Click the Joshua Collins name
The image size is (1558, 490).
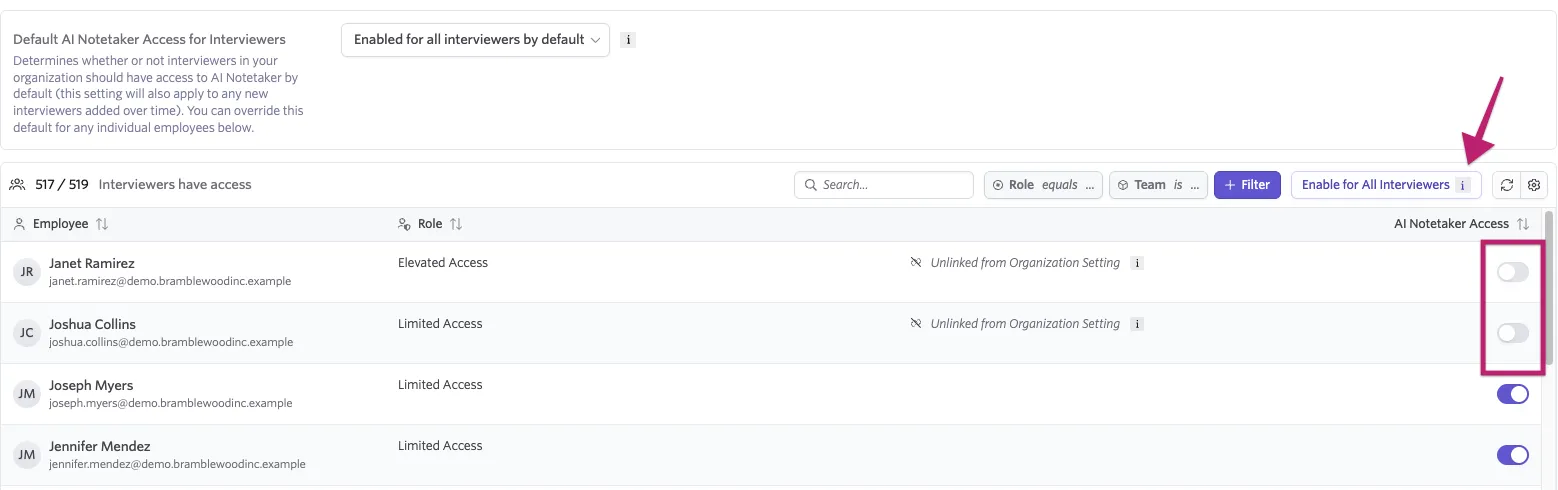point(92,324)
